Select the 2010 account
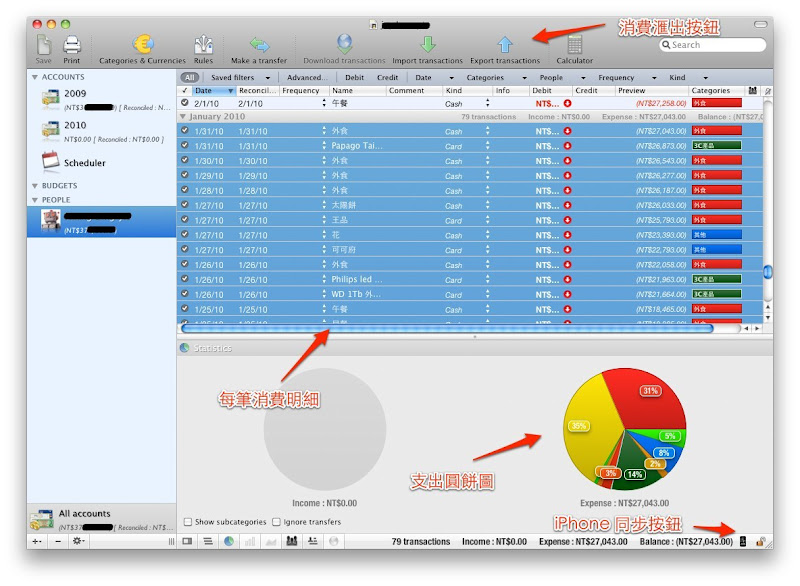The height and width of the screenshot is (586, 800). click(102, 131)
